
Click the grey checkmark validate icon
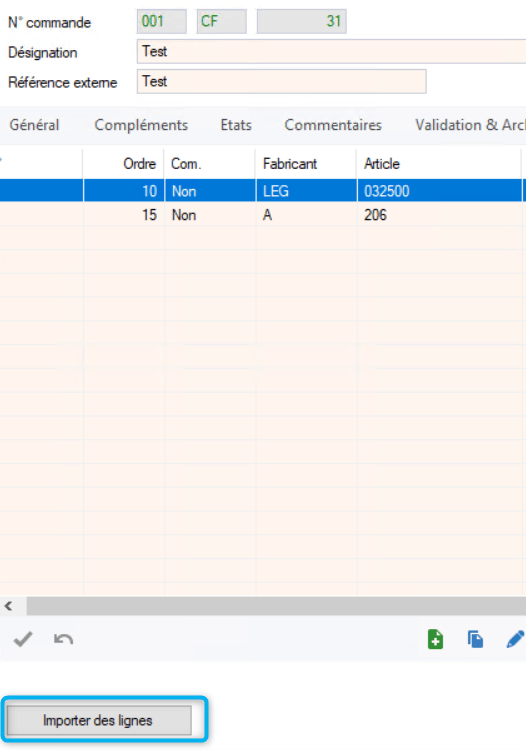(x=23, y=639)
